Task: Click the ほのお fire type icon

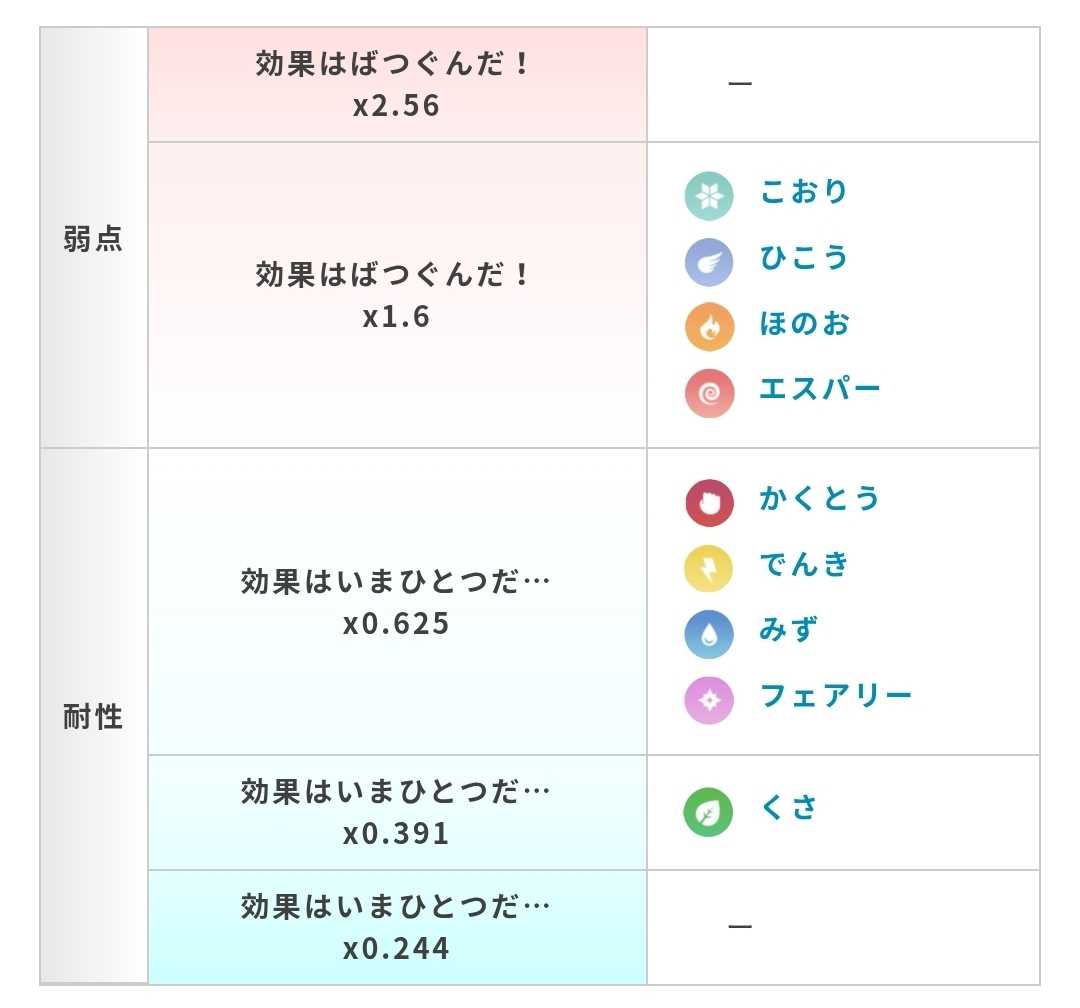Action: (x=709, y=327)
